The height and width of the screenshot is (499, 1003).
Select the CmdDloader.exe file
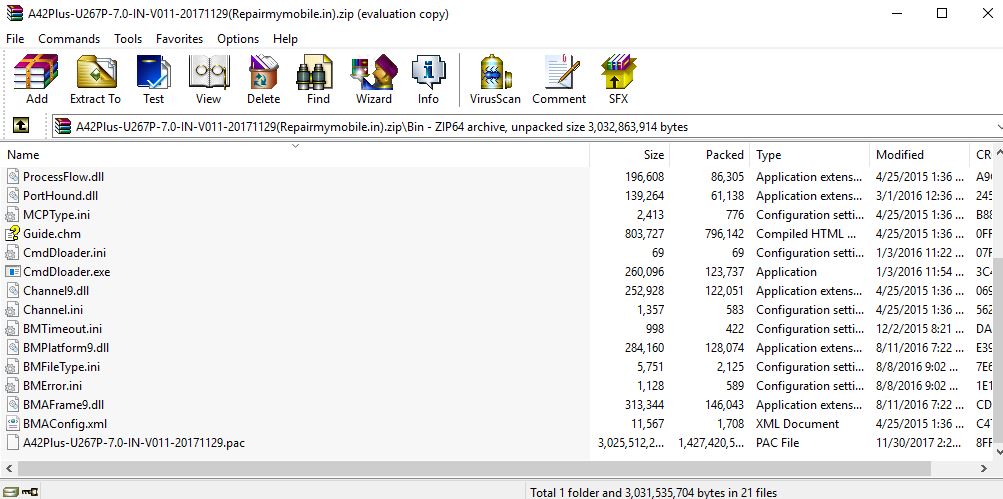click(66, 272)
